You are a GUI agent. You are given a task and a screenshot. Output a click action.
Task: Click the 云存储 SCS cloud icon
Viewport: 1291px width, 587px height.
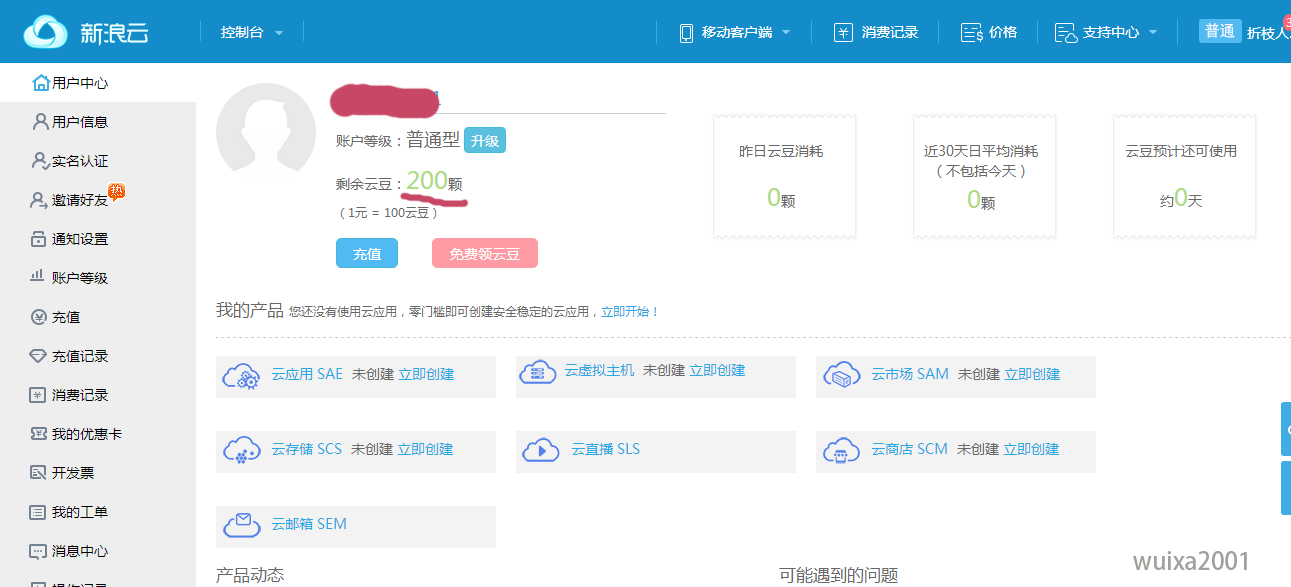coord(242,451)
